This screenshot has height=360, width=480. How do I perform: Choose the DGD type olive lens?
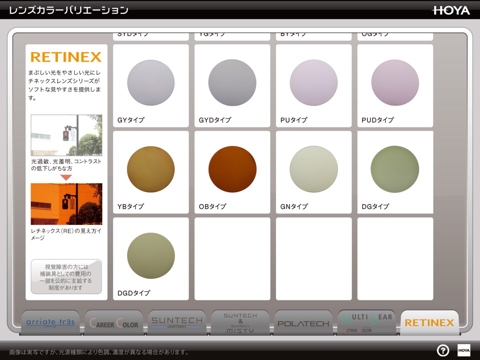pyautogui.click(x=151, y=259)
